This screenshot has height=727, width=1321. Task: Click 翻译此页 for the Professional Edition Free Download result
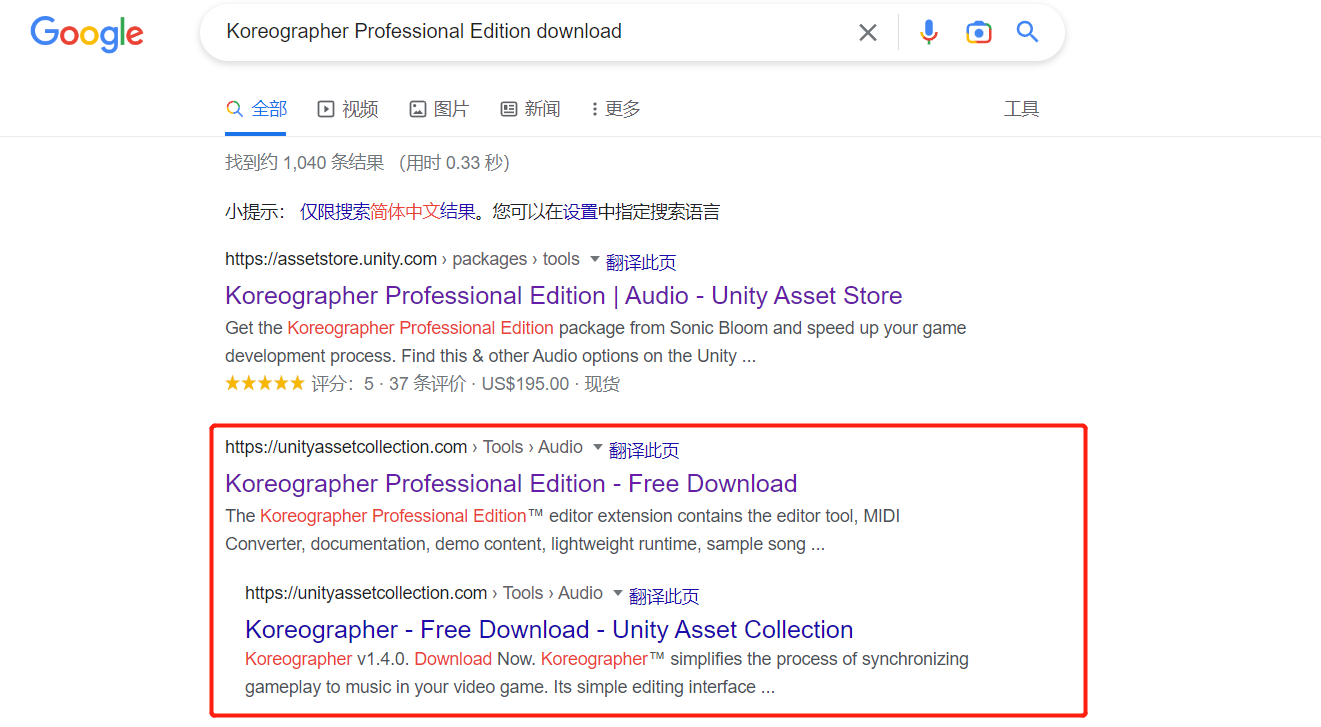click(x=644, y=450)
